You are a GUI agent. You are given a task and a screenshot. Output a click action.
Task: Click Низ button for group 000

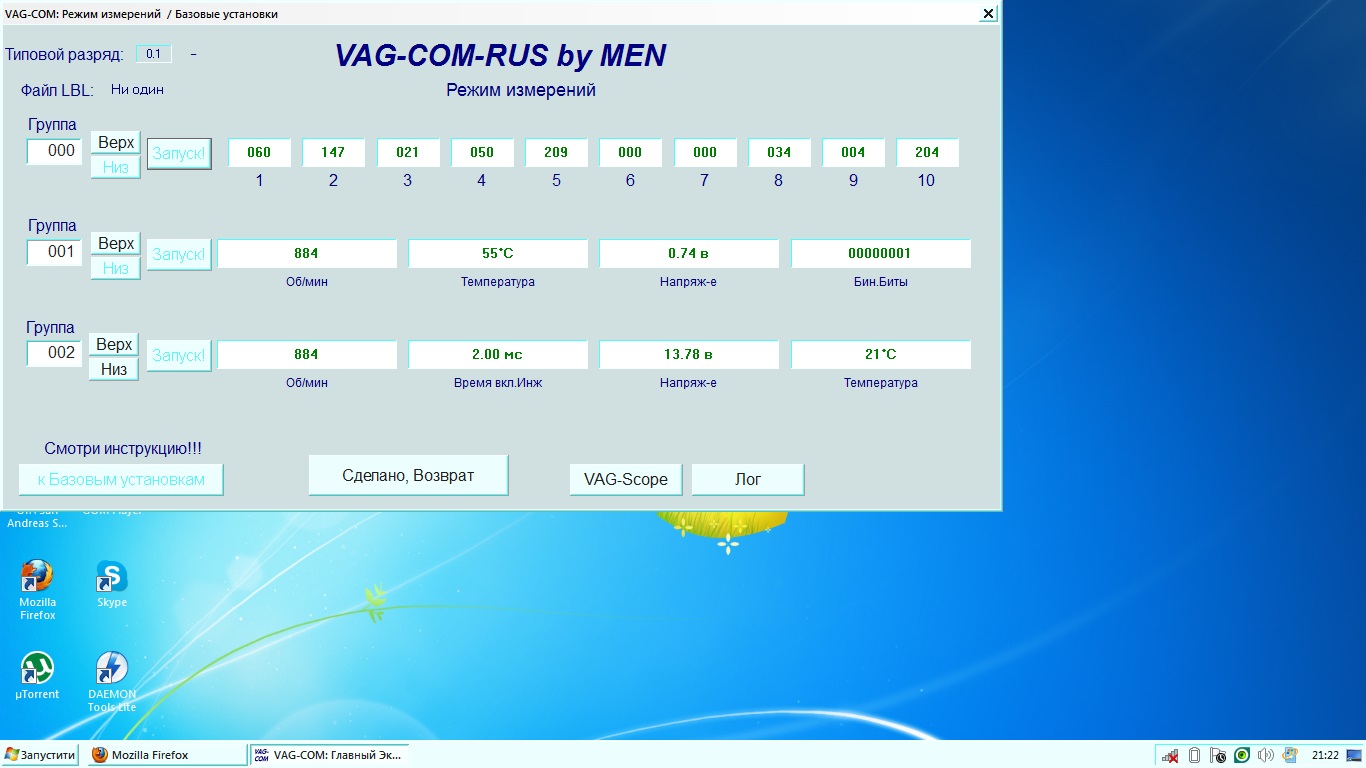pos(116,167)
